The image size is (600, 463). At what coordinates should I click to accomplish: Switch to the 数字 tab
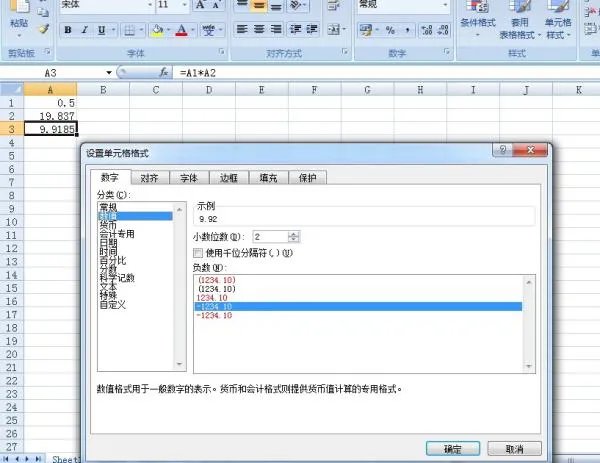point(110,178)
